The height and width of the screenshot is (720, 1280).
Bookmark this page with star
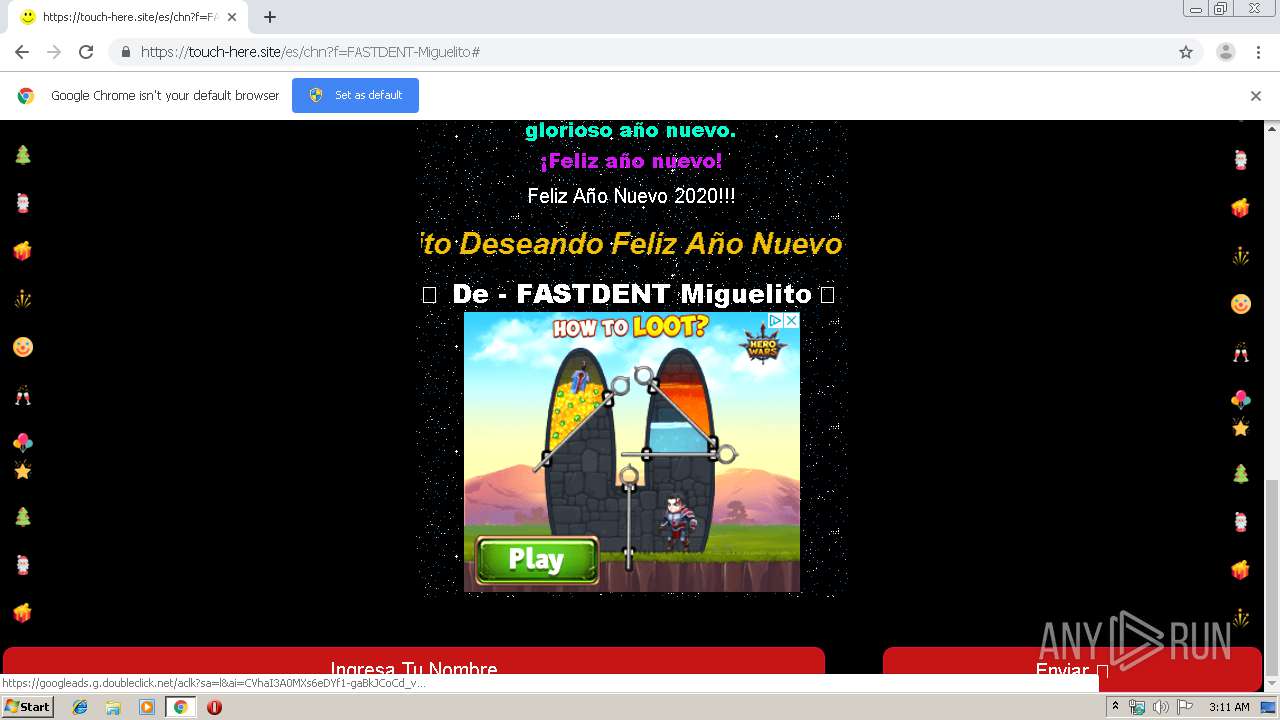(x=1186, y=52)
